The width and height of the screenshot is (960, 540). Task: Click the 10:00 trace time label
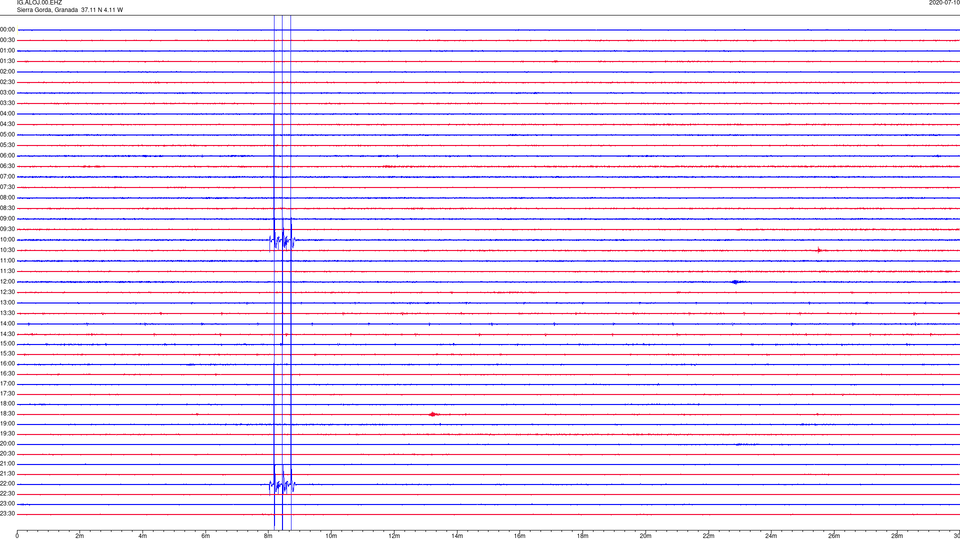(7, 240)
